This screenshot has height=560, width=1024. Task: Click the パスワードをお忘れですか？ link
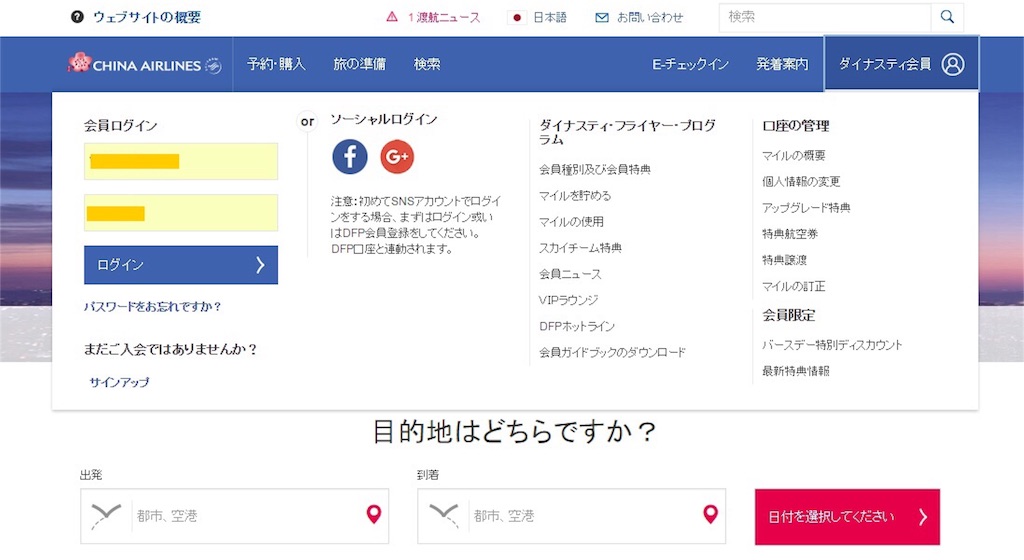pos(153,306)
